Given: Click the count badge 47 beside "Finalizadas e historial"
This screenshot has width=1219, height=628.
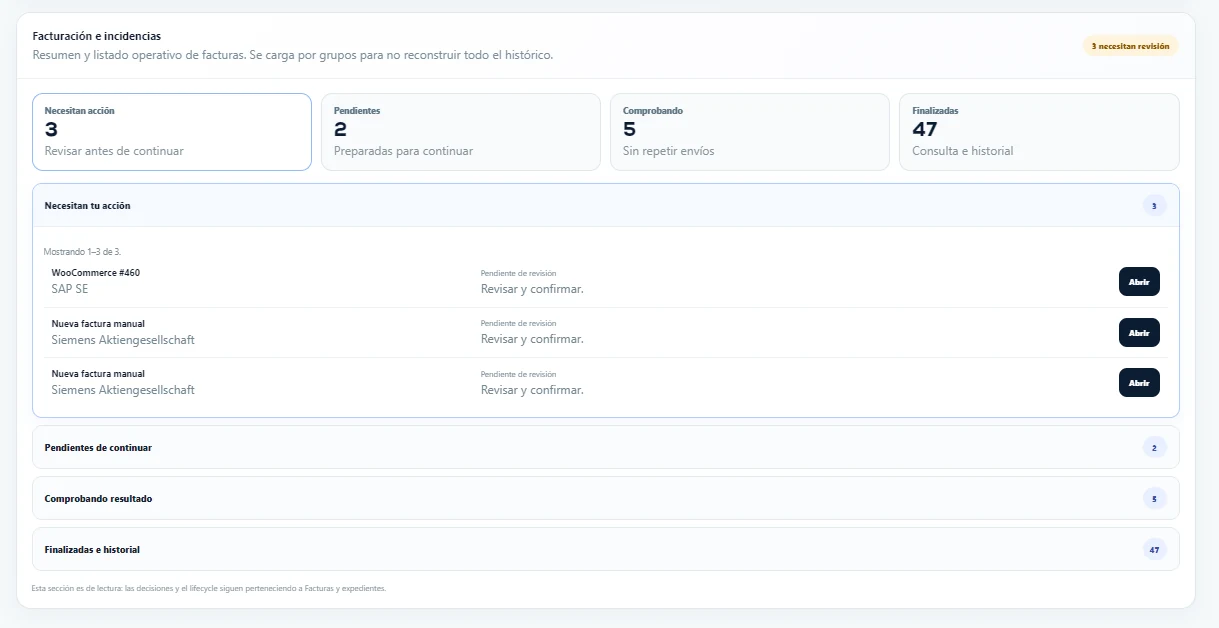Looking at the screenshot, I should click(x=1154, y=550).
